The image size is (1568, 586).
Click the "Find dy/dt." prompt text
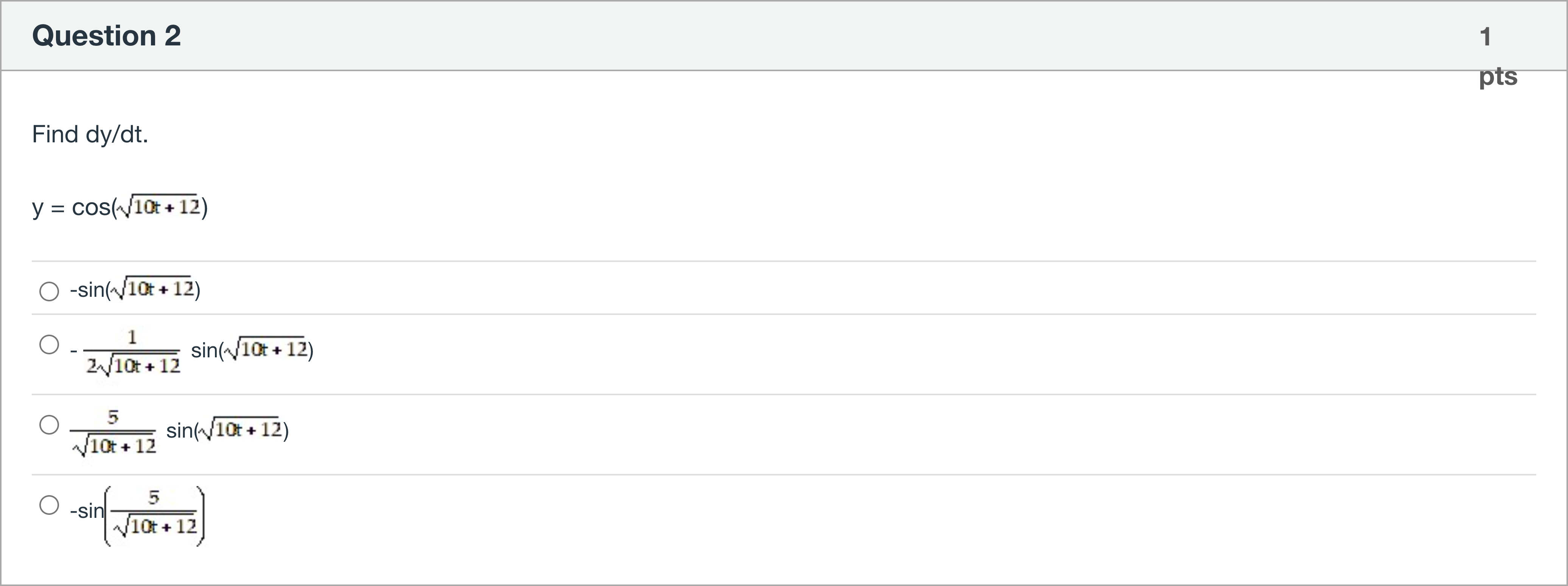pyautogui.click(x=90, y=134)
